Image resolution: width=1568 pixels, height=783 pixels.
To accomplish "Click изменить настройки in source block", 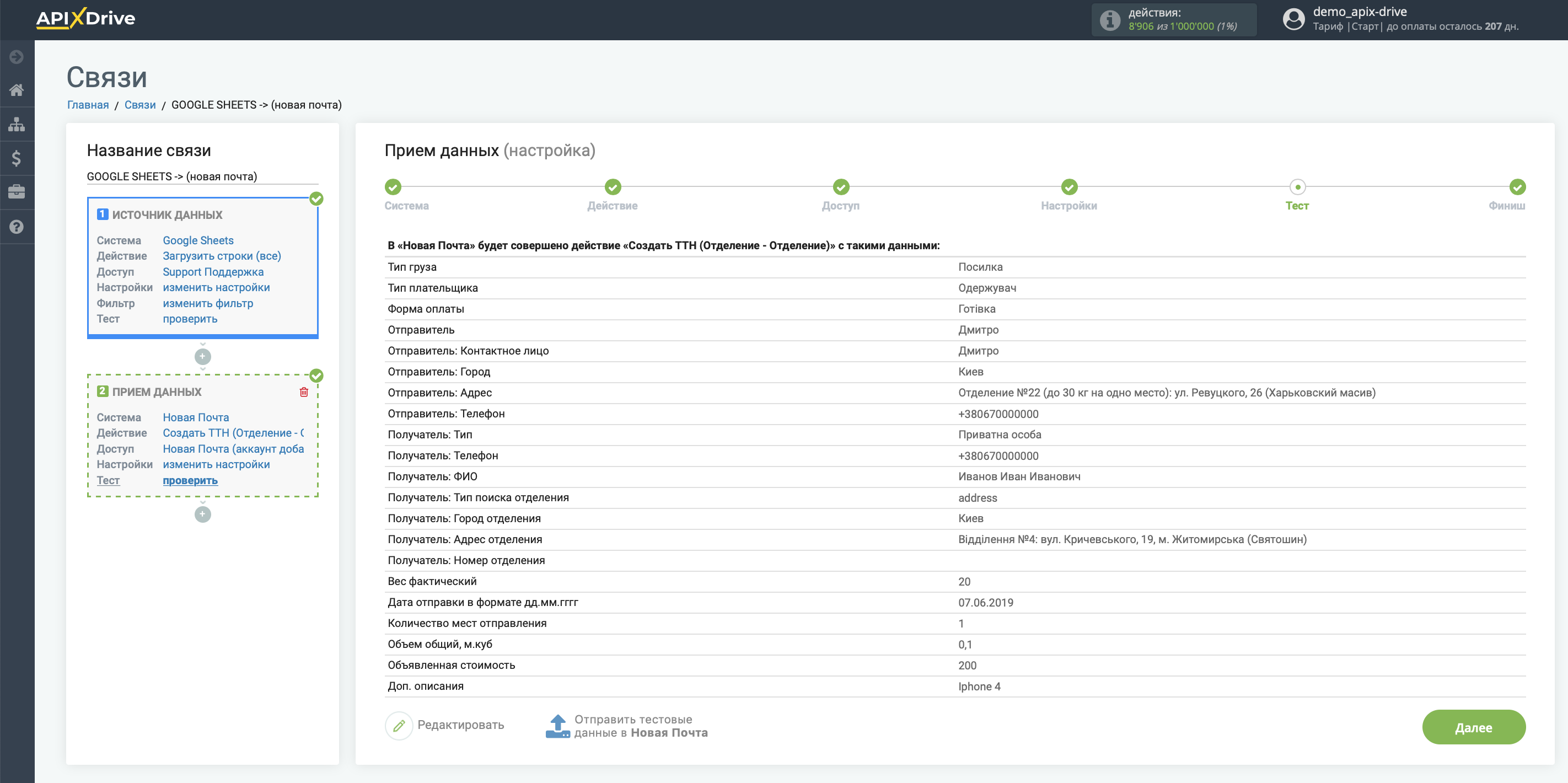I will (x=216, y=287).
